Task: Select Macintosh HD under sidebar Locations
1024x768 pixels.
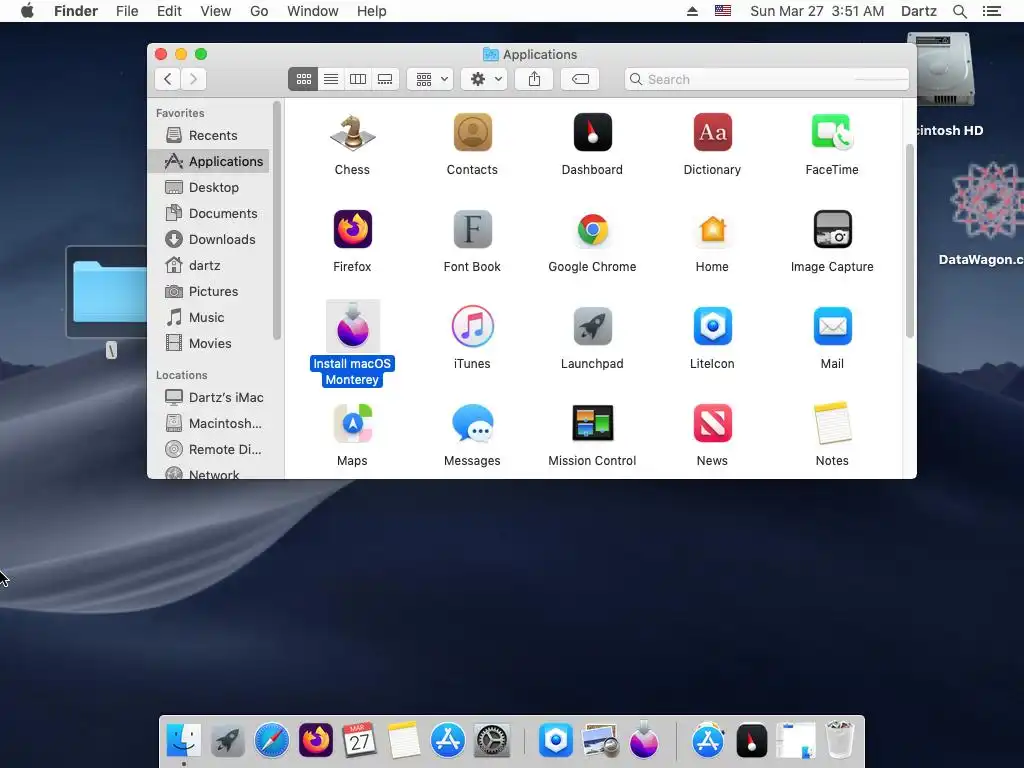Action: click(x=208, y=423)
